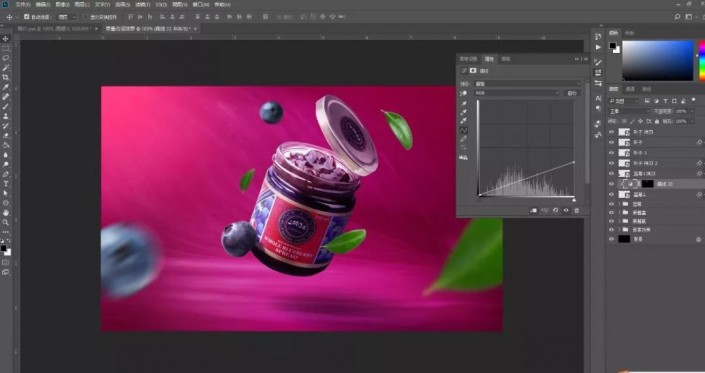The image size is (705, 373).
Task: Select the Magic Wand tool
Action: pyautogui.click(x=6, y=68)
